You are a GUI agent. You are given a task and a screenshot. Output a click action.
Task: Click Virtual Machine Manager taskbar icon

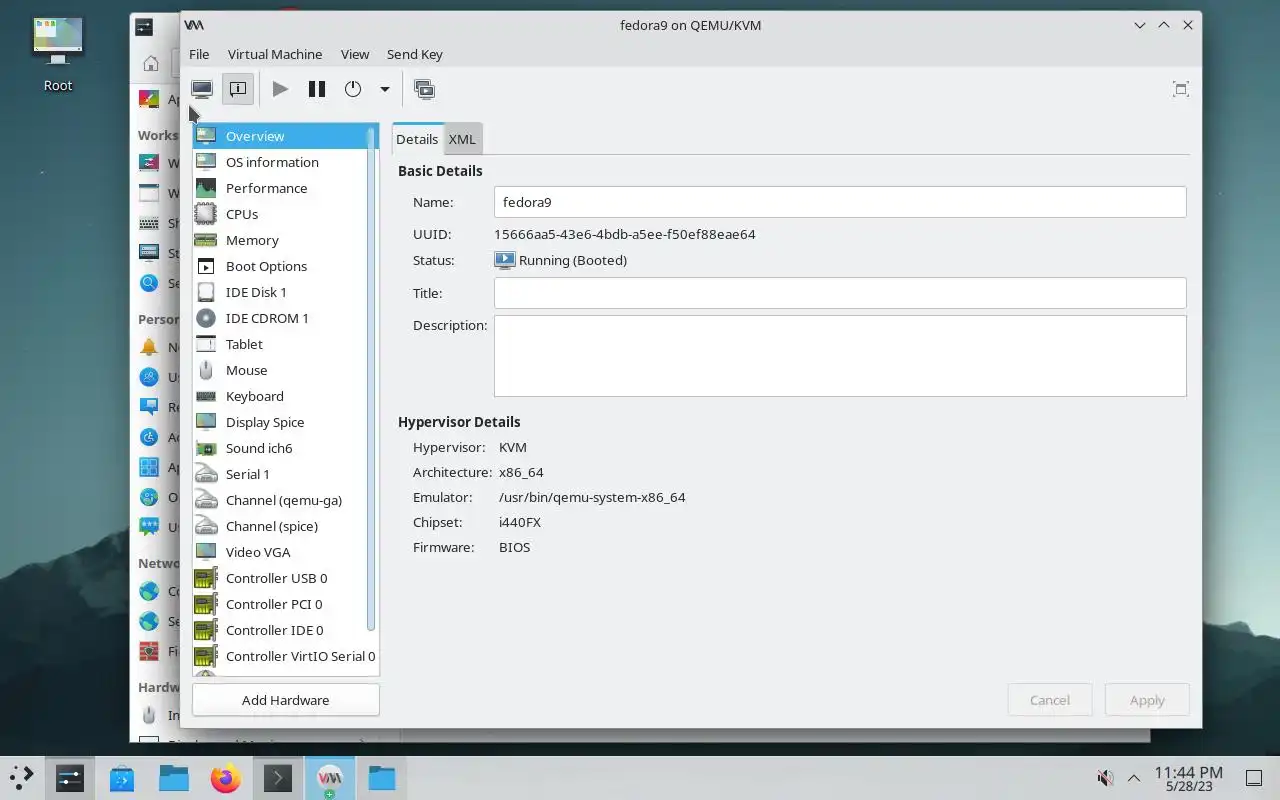[x=330, y=777]
